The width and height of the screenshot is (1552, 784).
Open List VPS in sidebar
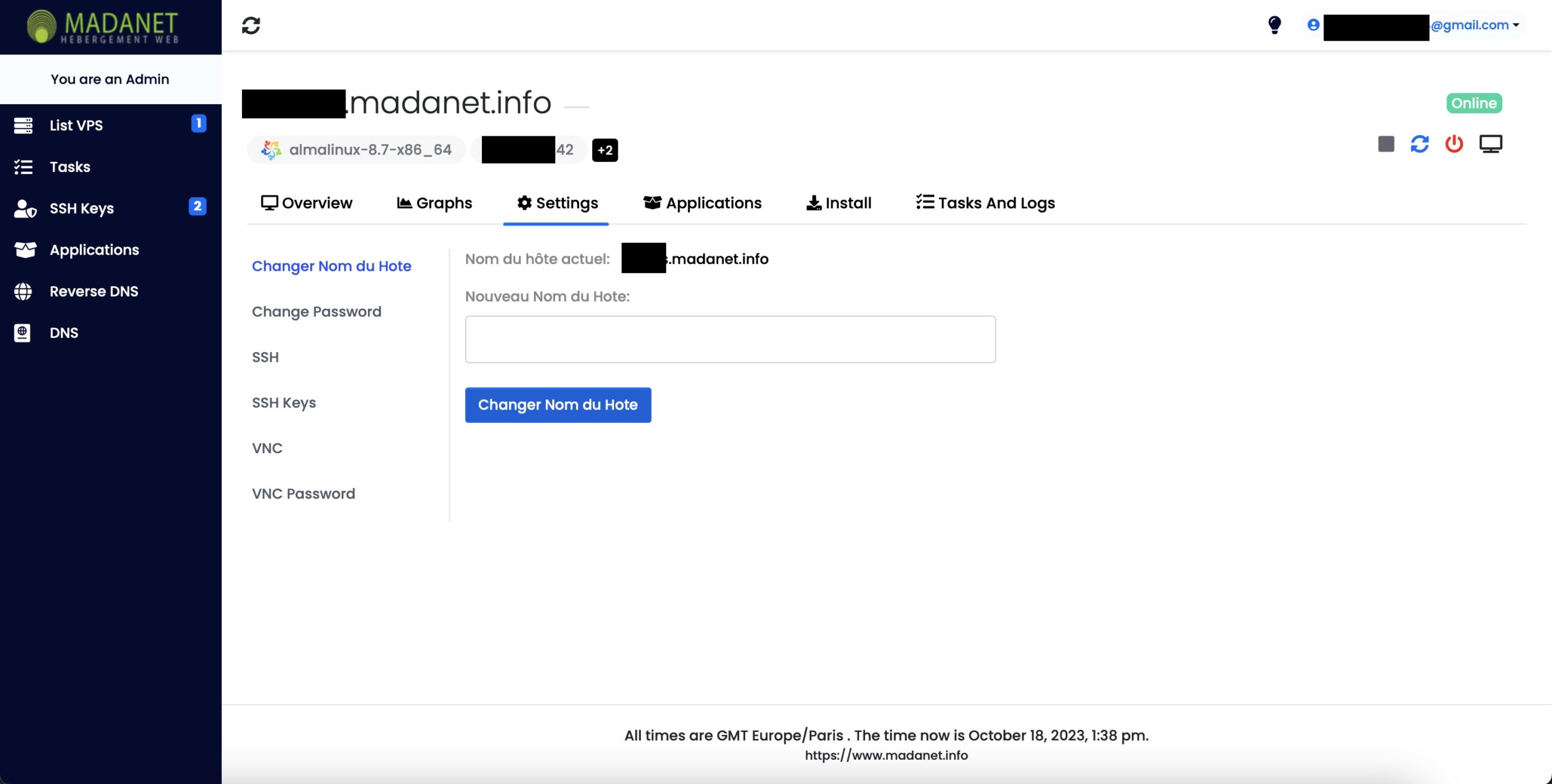click(x=110, y=125)
